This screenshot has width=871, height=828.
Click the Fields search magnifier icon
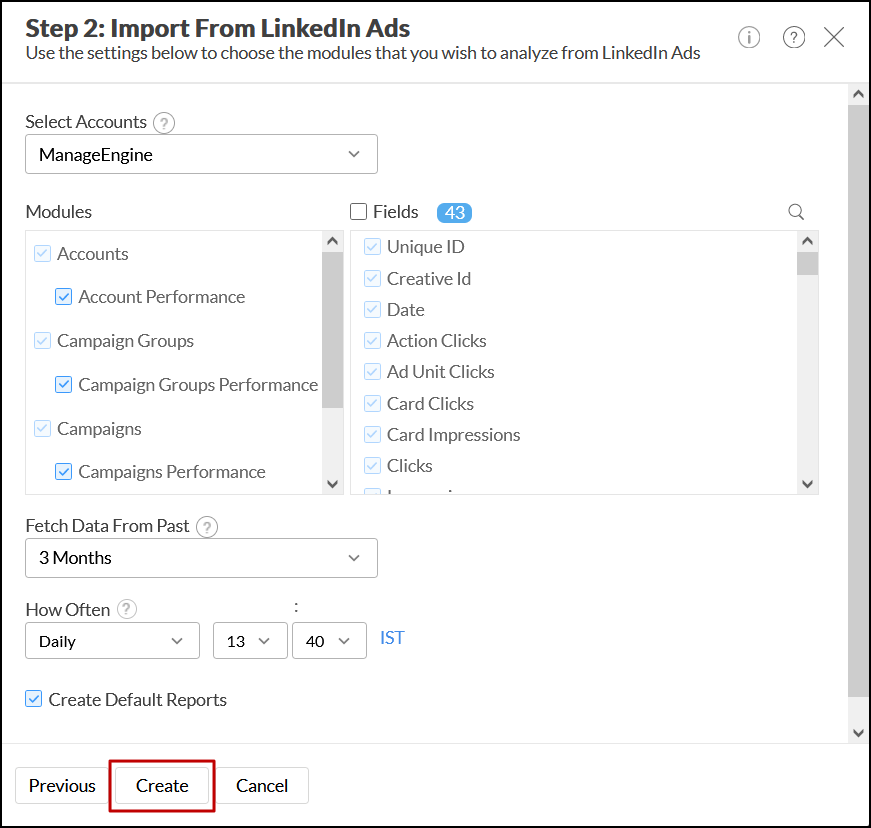[796, 212]
